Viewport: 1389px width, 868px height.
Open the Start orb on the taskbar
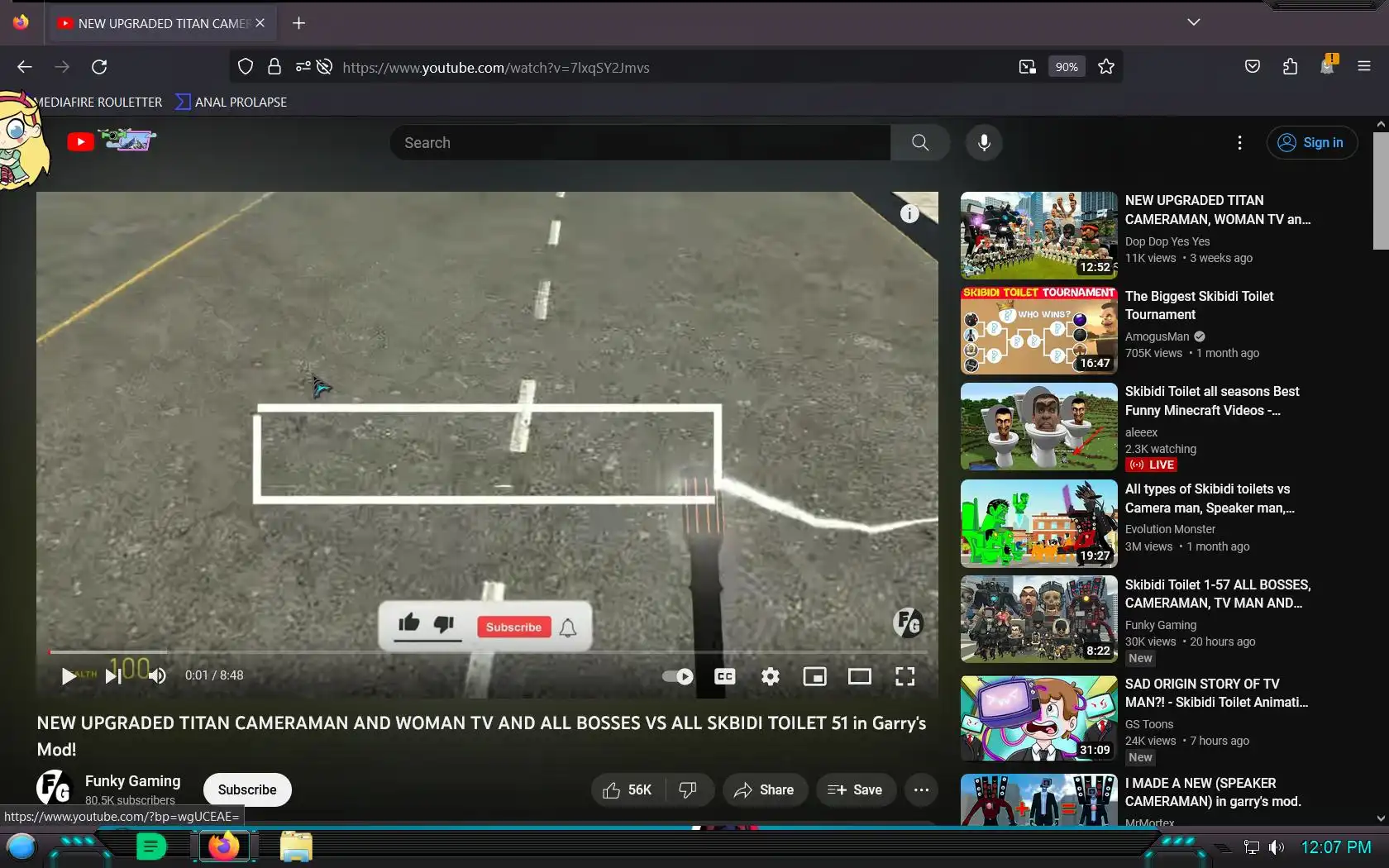(21, 847)
